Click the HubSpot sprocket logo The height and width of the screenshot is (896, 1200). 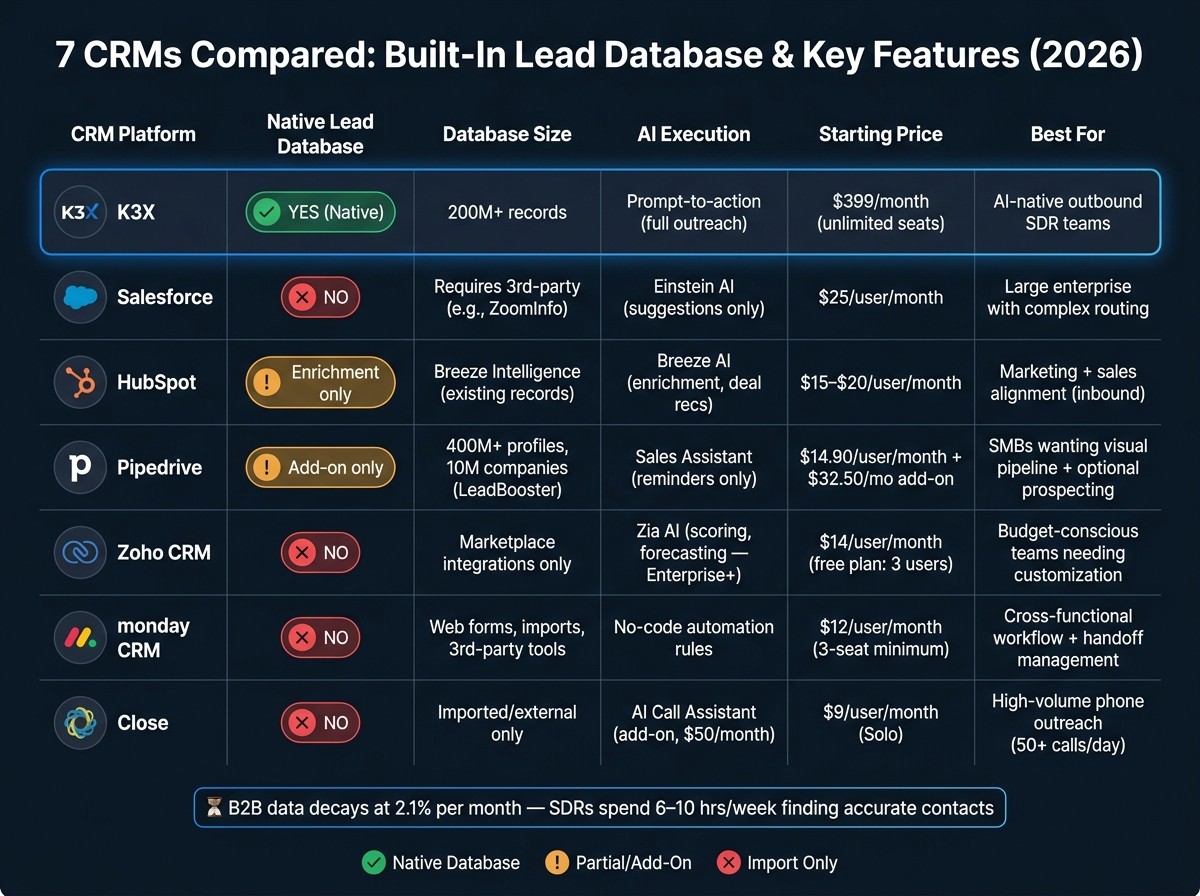(81, 382)
